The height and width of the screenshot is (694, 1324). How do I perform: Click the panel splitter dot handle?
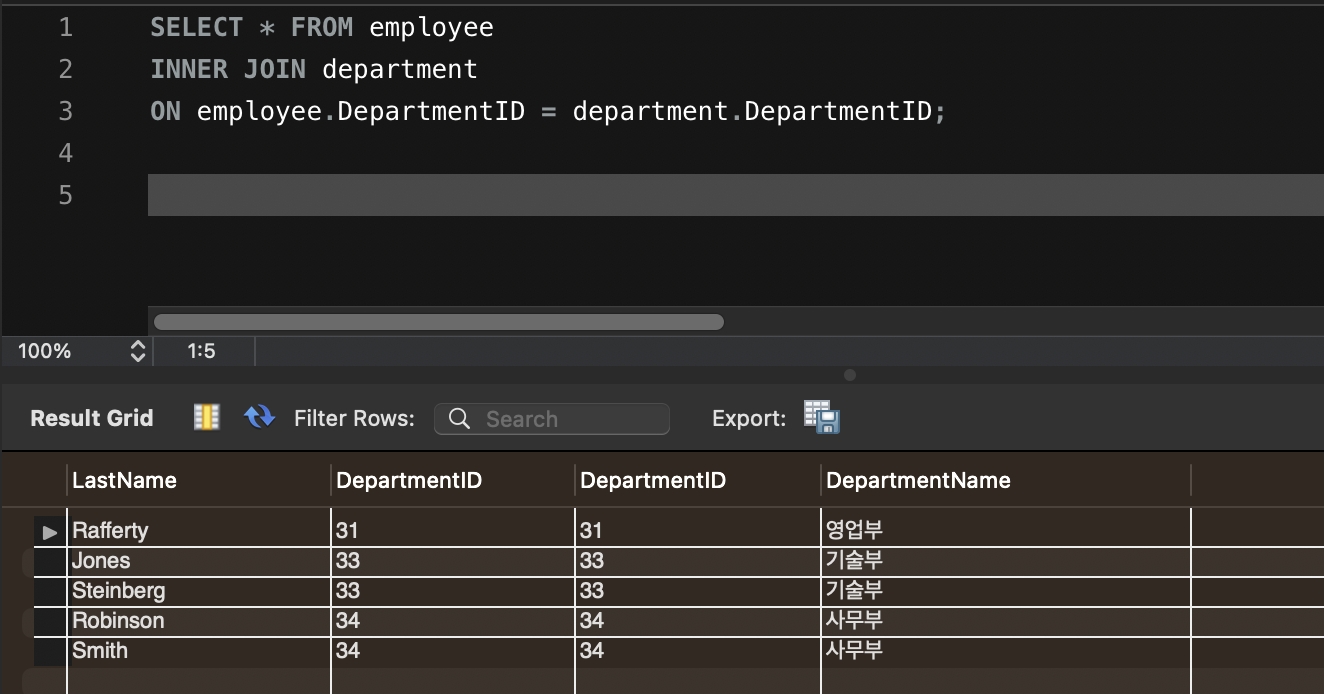pos(850,376)
